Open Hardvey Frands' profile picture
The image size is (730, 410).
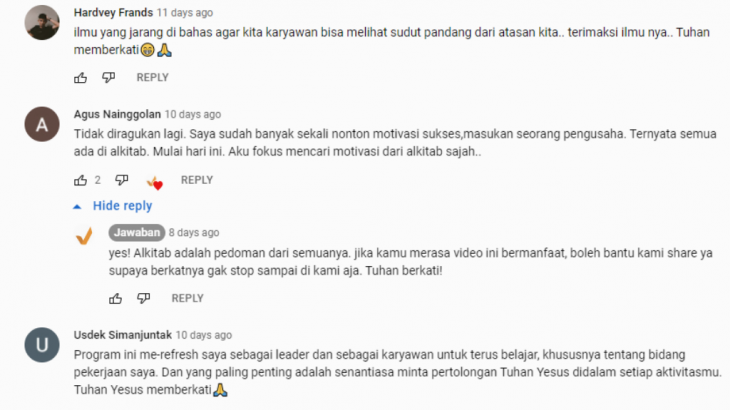click(42, 22)
